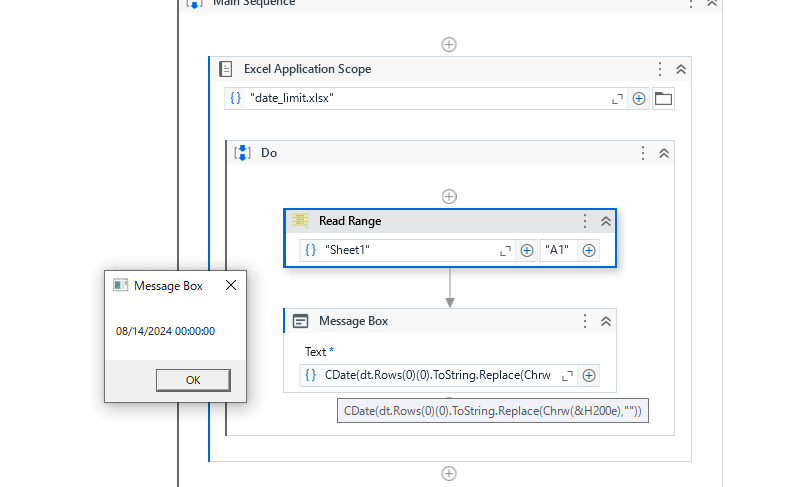Click the plus button next to workbook path
The image size is (801, 487).
tap(639, 99)
